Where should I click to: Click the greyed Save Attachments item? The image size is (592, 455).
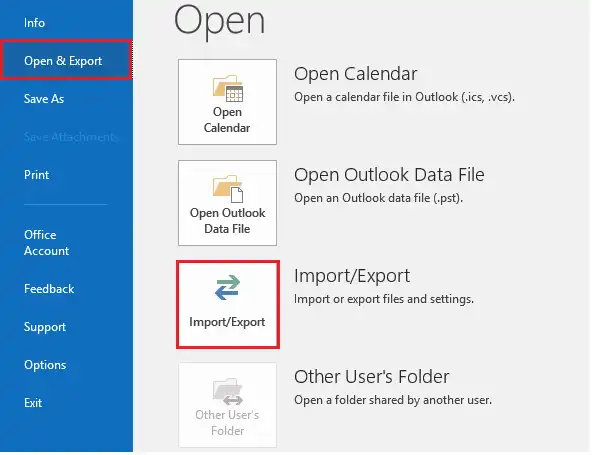coord(71,137)
